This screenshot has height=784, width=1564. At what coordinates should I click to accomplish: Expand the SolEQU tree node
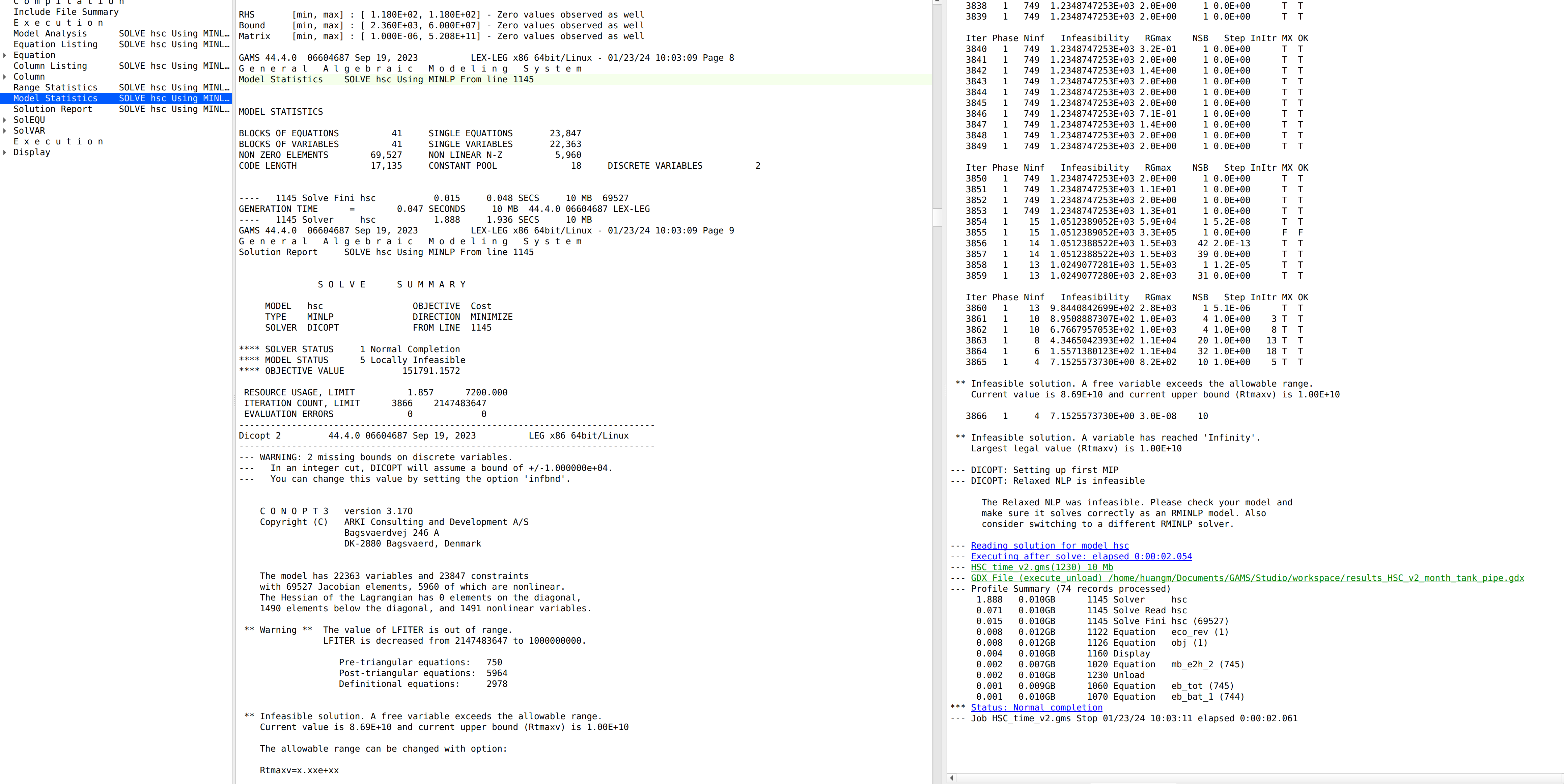(5, 120)
